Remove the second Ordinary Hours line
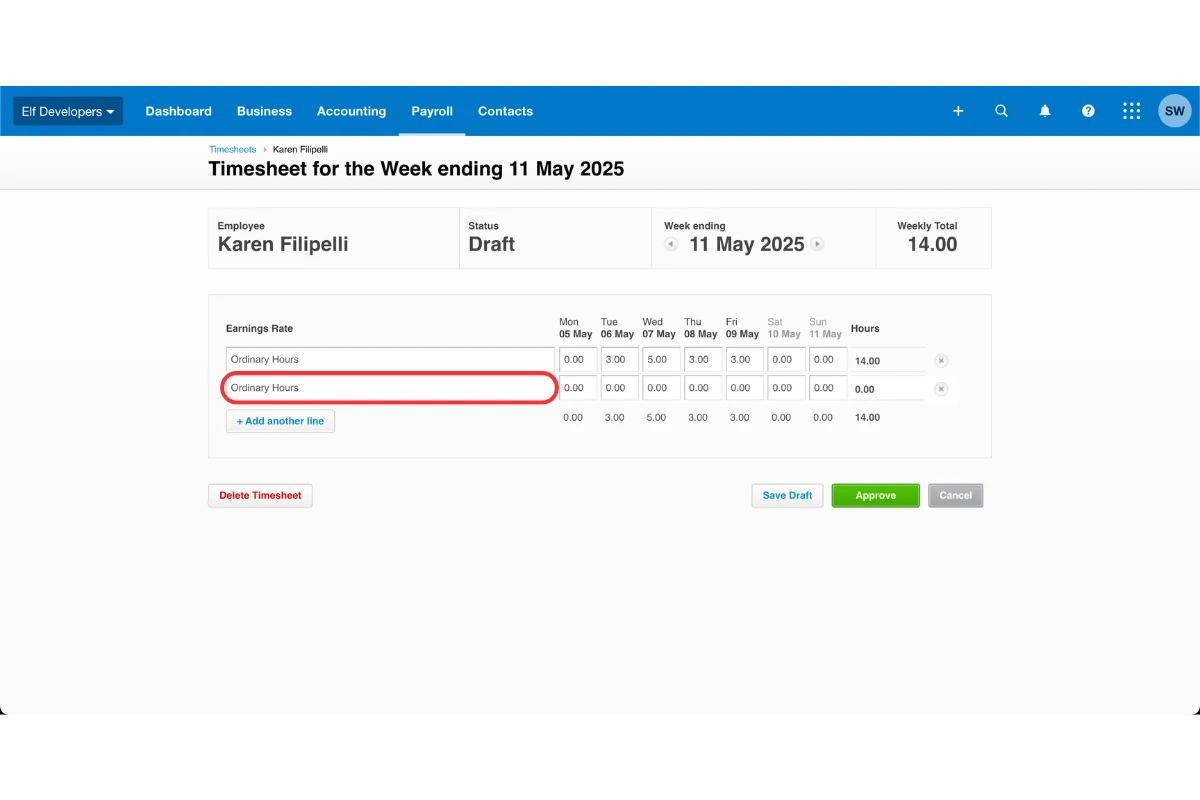 pos(941,389)
